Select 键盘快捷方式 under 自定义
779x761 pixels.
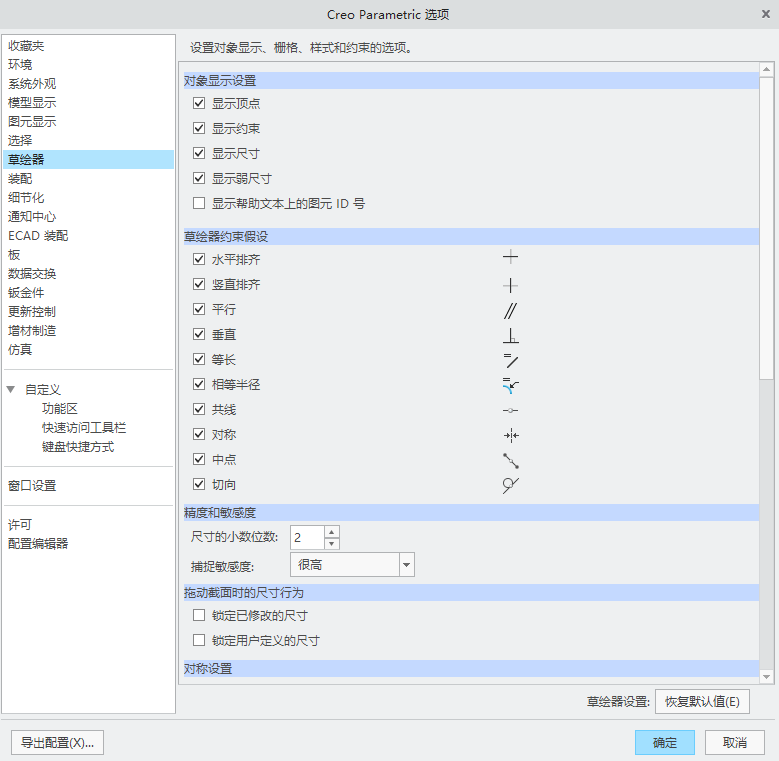point(78,447)
